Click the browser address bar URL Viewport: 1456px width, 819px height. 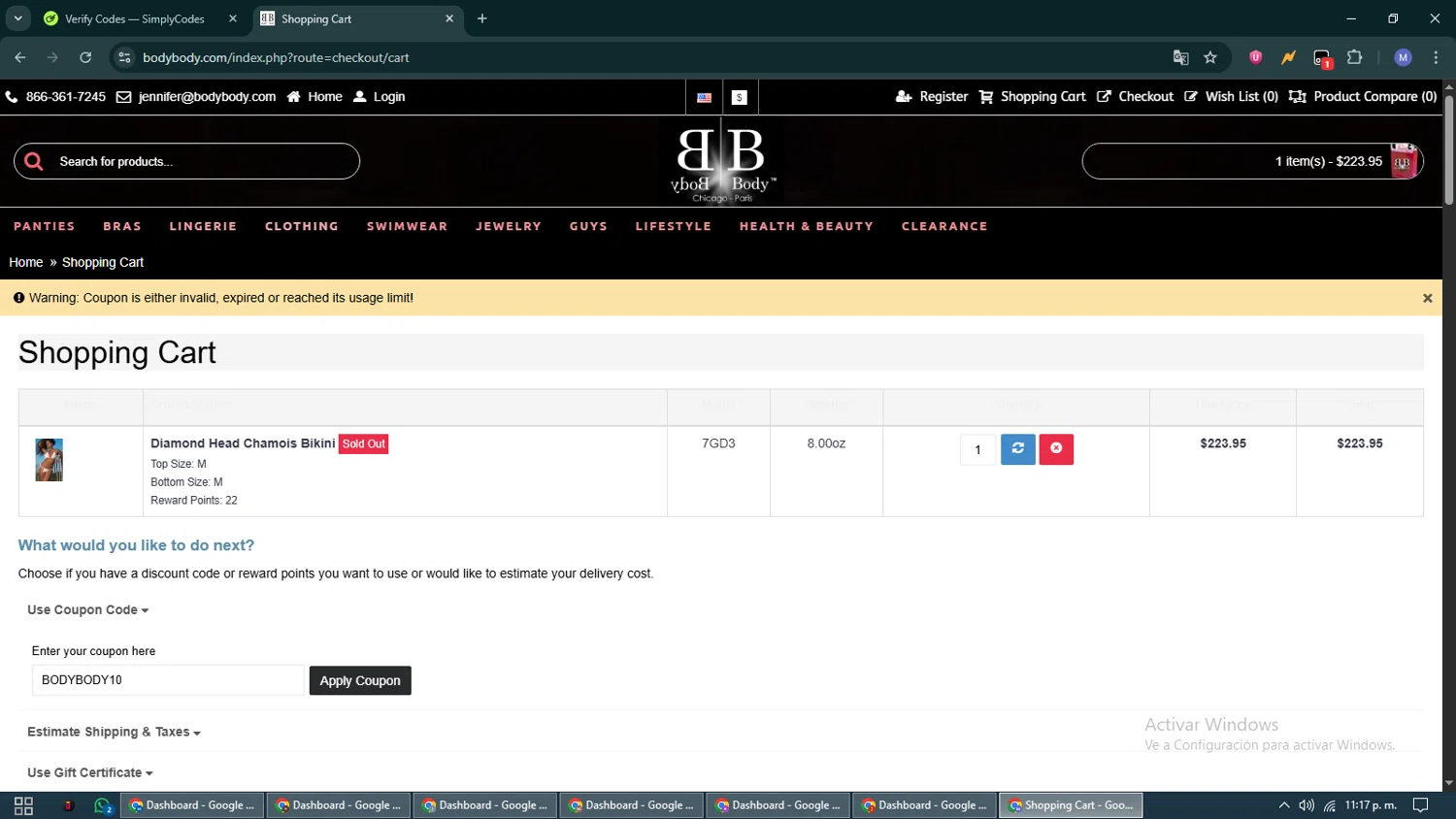click(276, 57)
